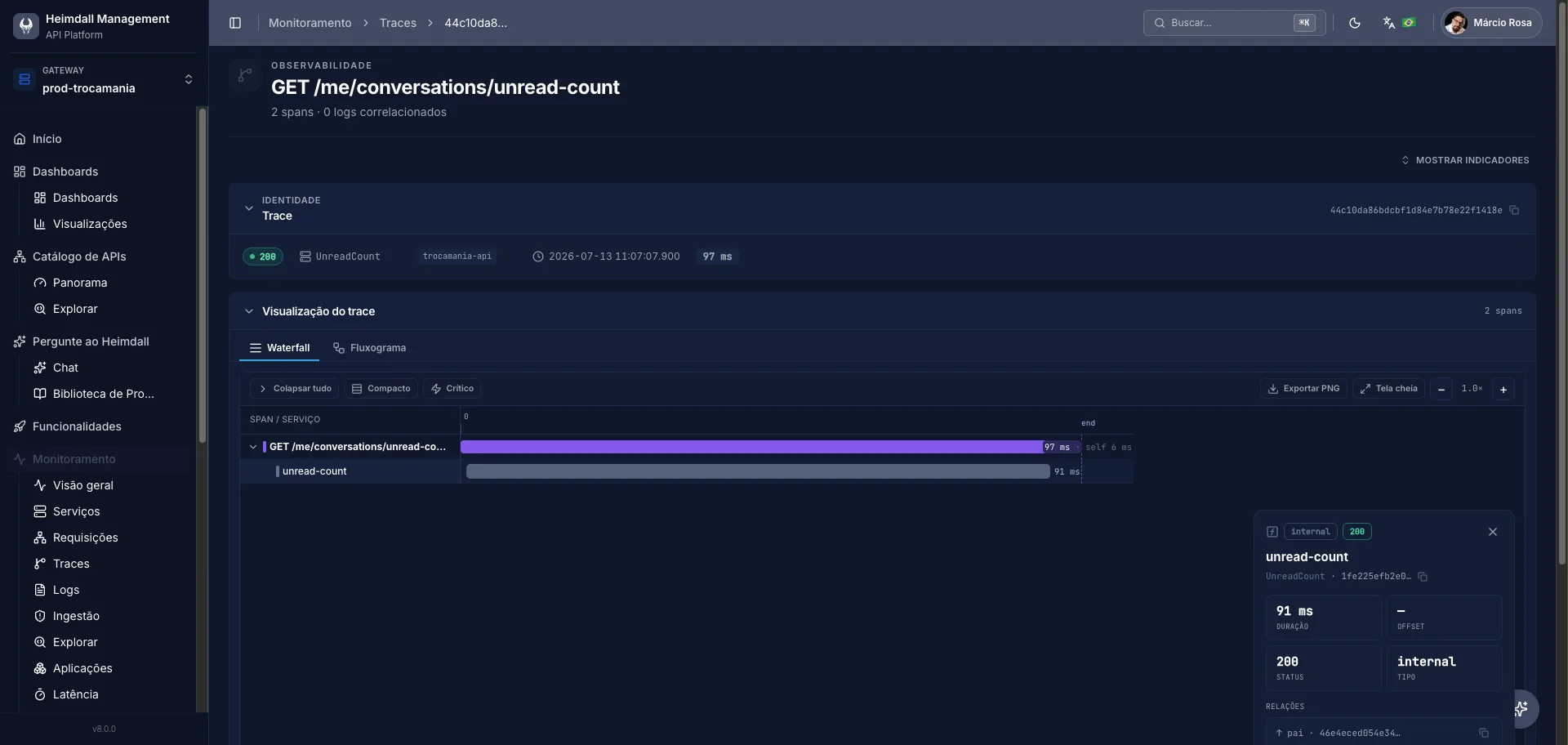Viewport: 1568px width, 745px height.
Task: Click Traces breadcrumb link
Action: click(x=398, y=23)
